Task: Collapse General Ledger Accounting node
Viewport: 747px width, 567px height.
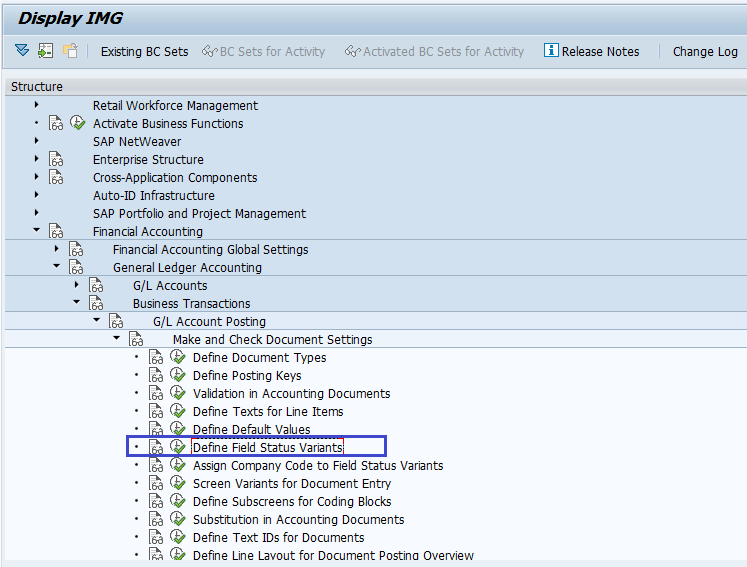Action: pyautogui.click(x=57, y=266)
